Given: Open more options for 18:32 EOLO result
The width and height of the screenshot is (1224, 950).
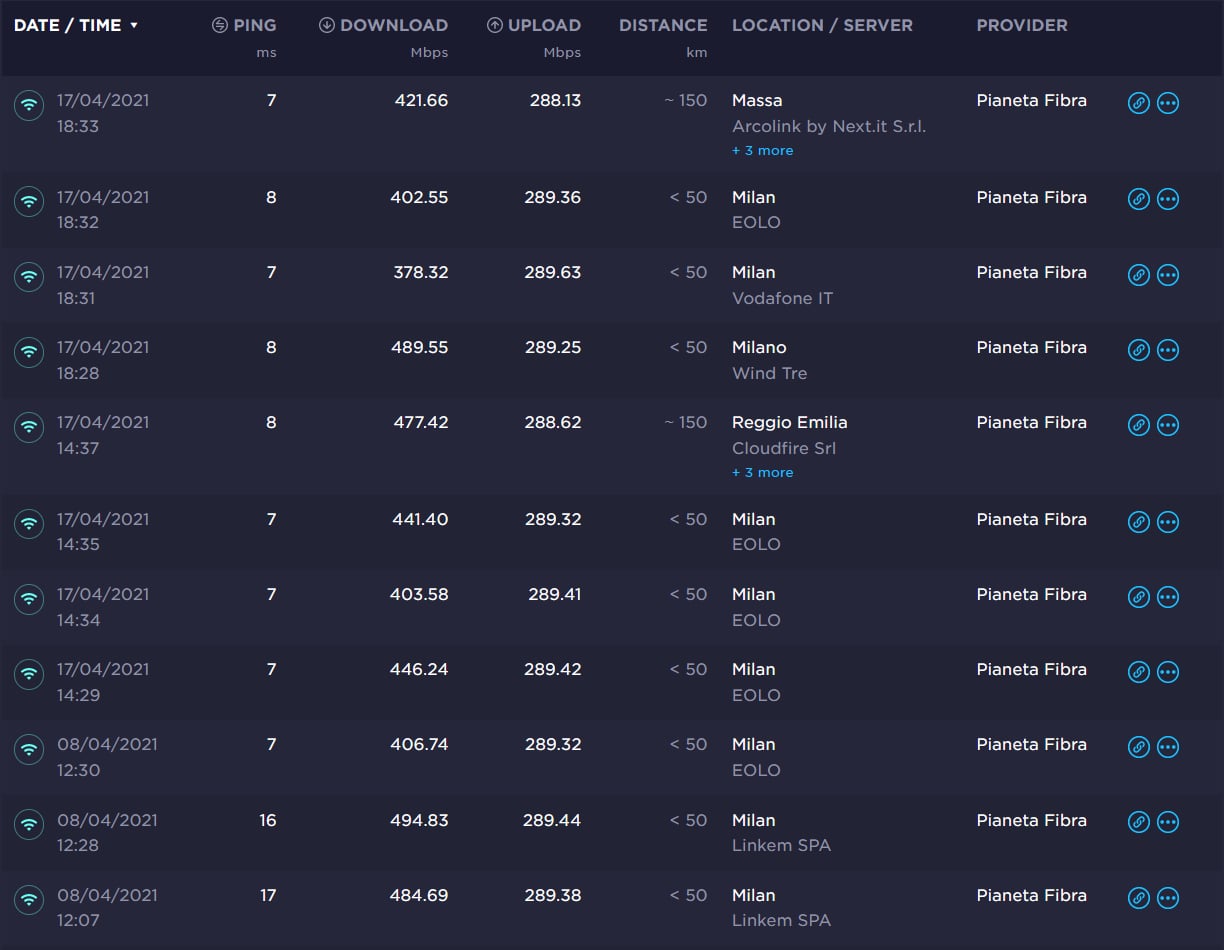Looking at the screenshot, I should click(1167, 199).
